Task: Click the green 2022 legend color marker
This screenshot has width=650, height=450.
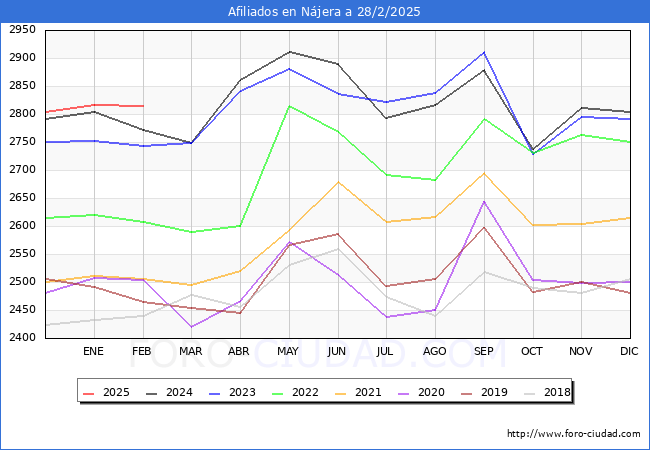Action: click(278, 393)
